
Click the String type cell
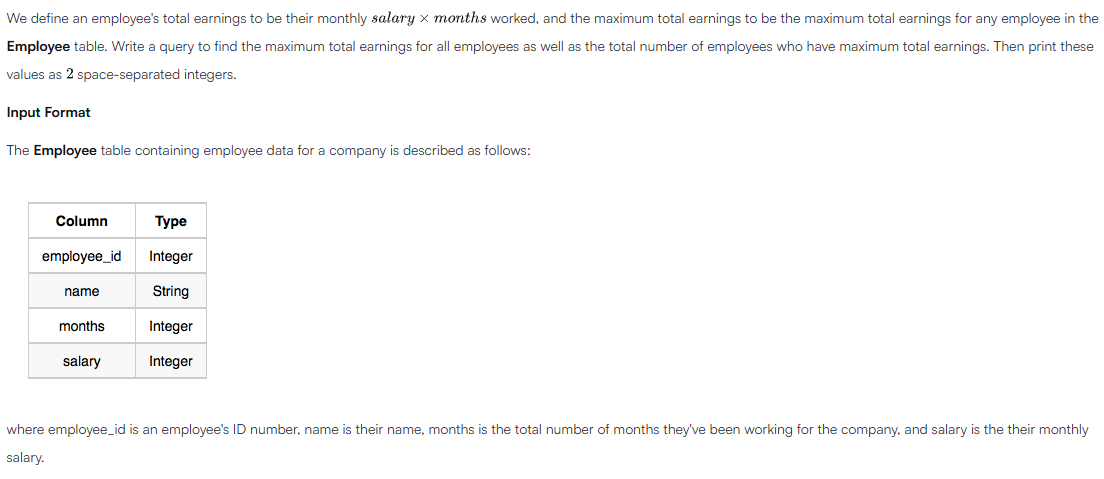(x=170, y=291)
